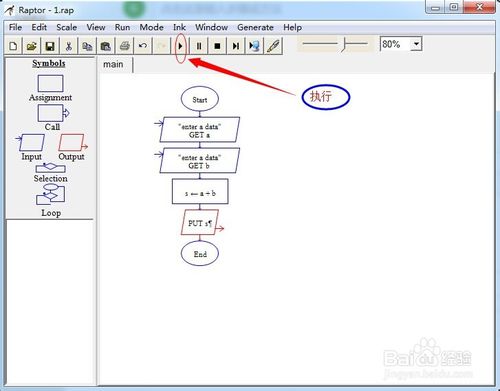
Task: Adjust the execution speed slider
Action: [343, 44]
